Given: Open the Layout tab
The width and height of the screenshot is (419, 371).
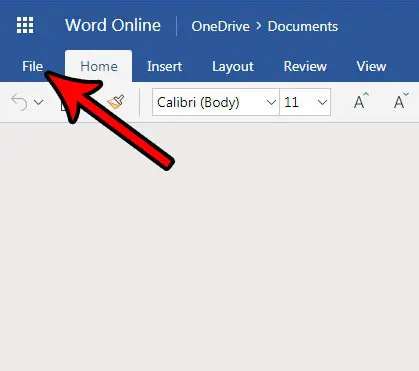Looking at the screenshot, I should [233, 67].
